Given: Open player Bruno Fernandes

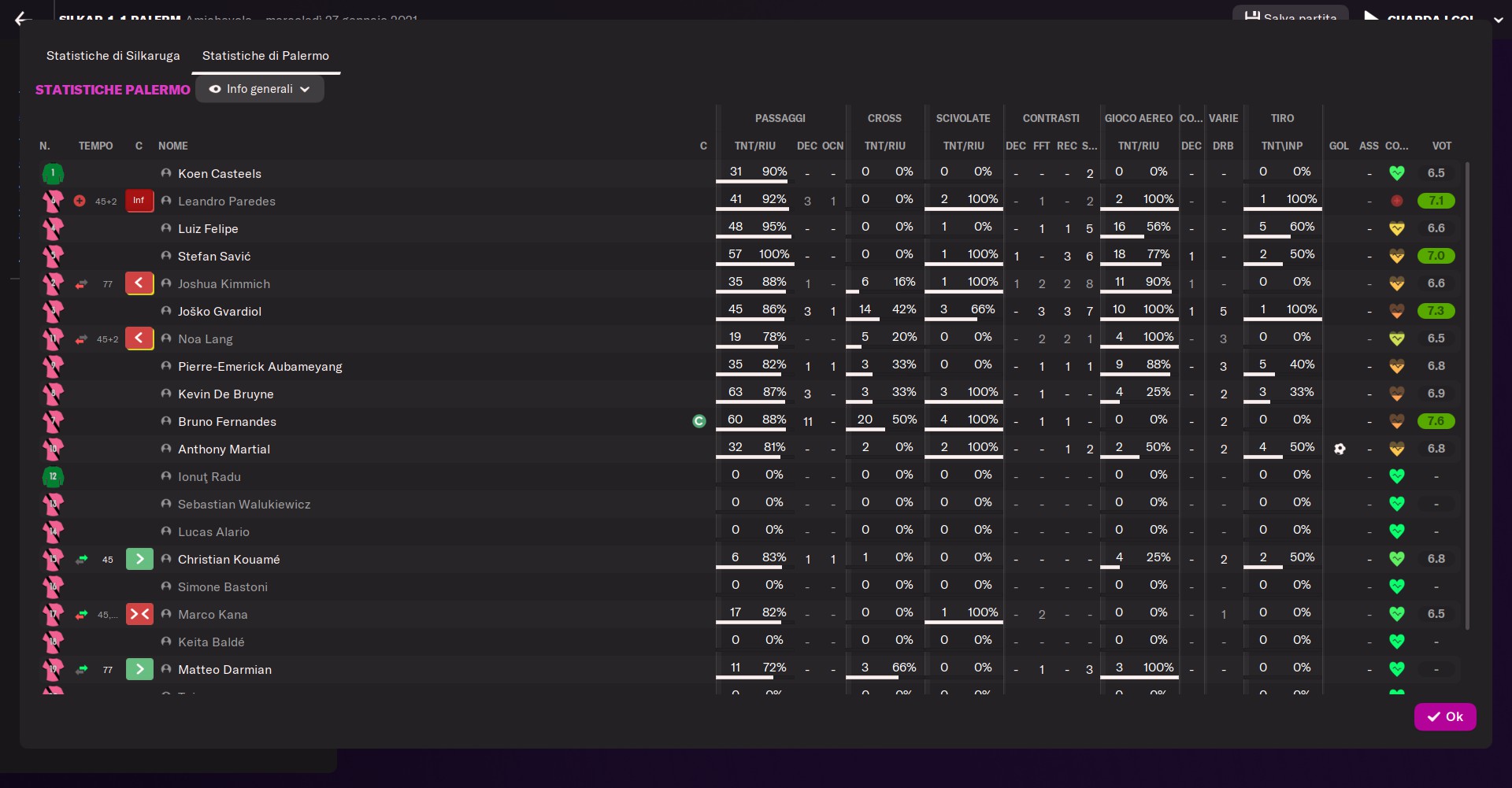Looking at the screenshot, I should (227, 422).
